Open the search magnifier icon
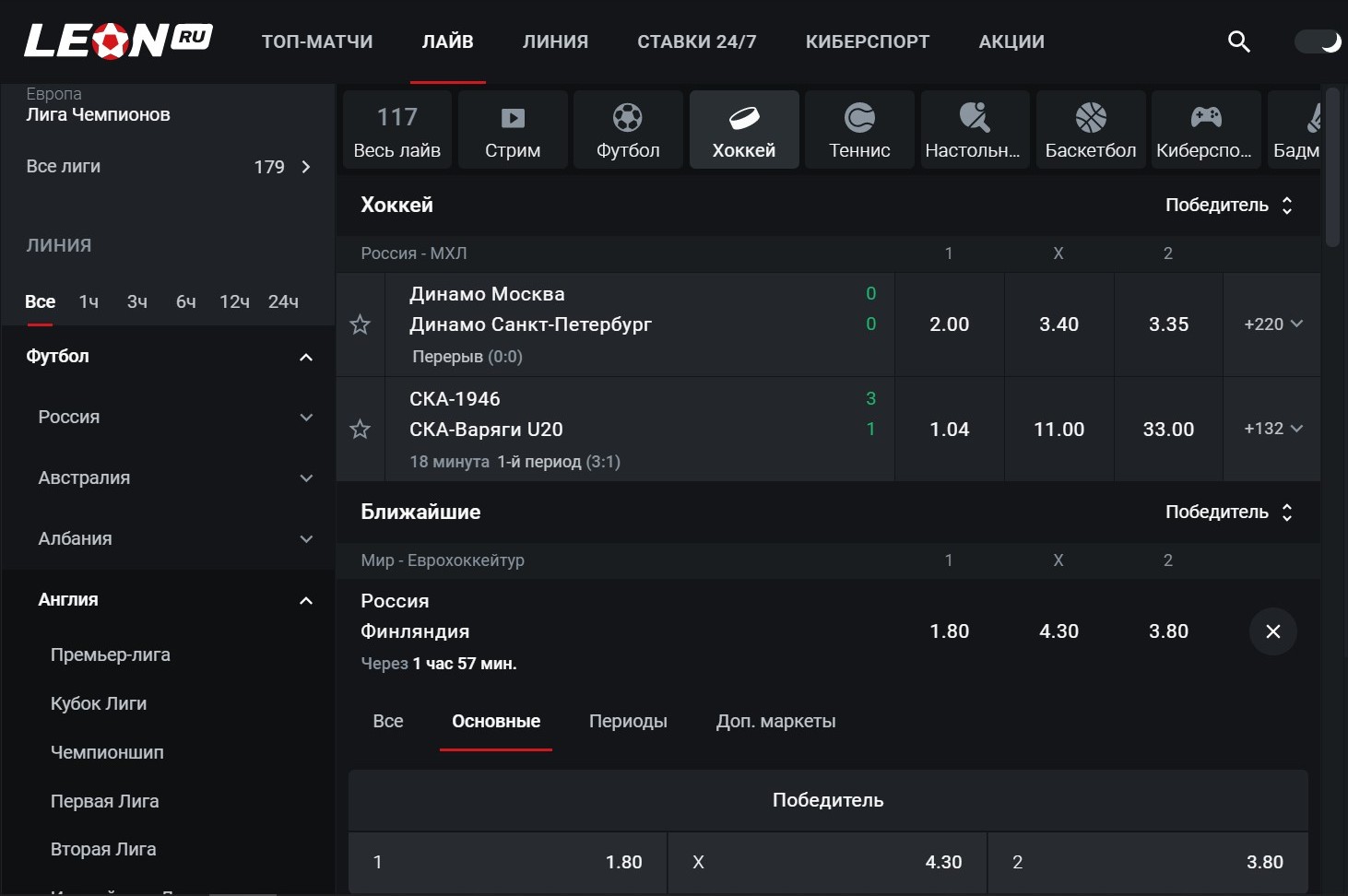Screen dimensions: 1348x896 pyautogui.click(x=1239, y=41)
